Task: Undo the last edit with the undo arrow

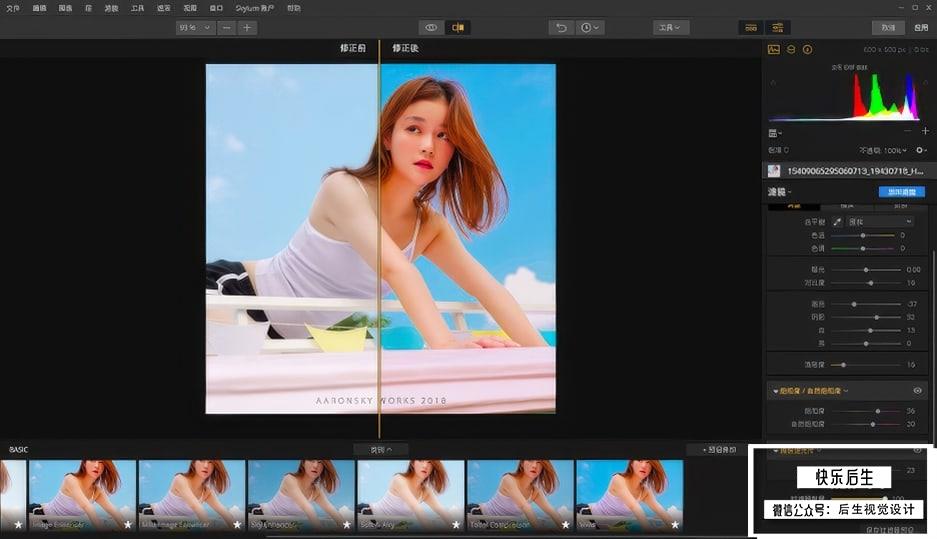Action: 561,27
